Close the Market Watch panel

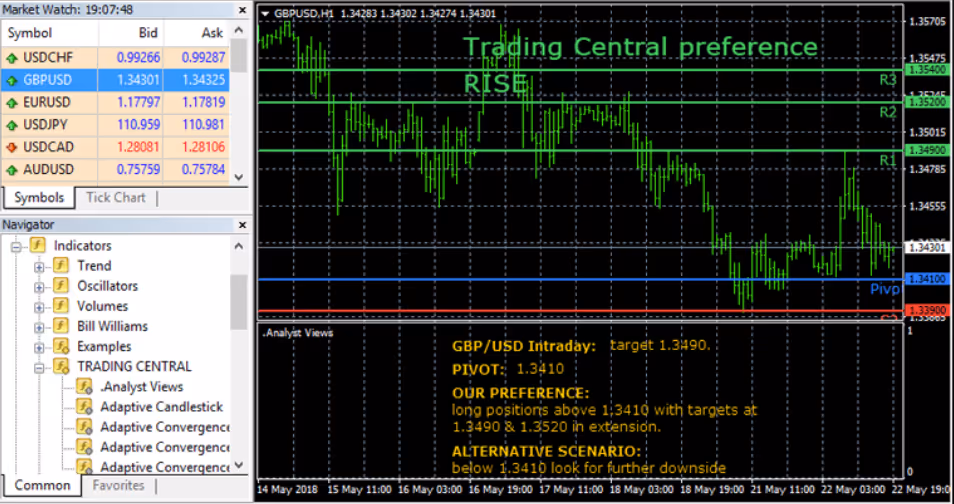[242, 10]
